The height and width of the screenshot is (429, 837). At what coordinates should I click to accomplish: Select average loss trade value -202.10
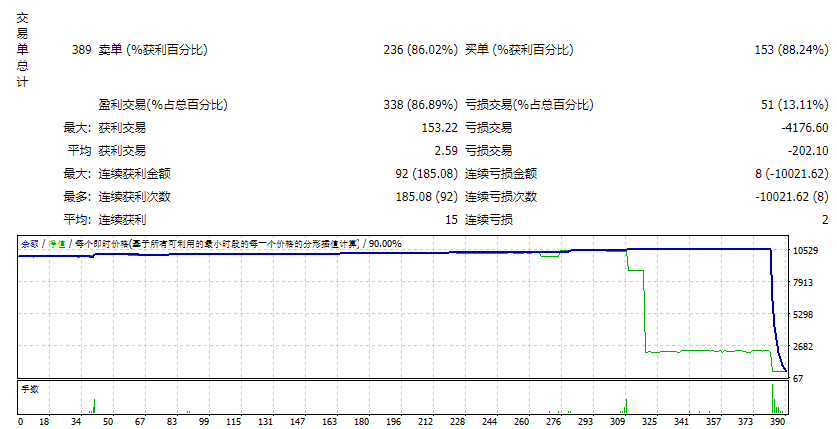[x=808, y=151]
